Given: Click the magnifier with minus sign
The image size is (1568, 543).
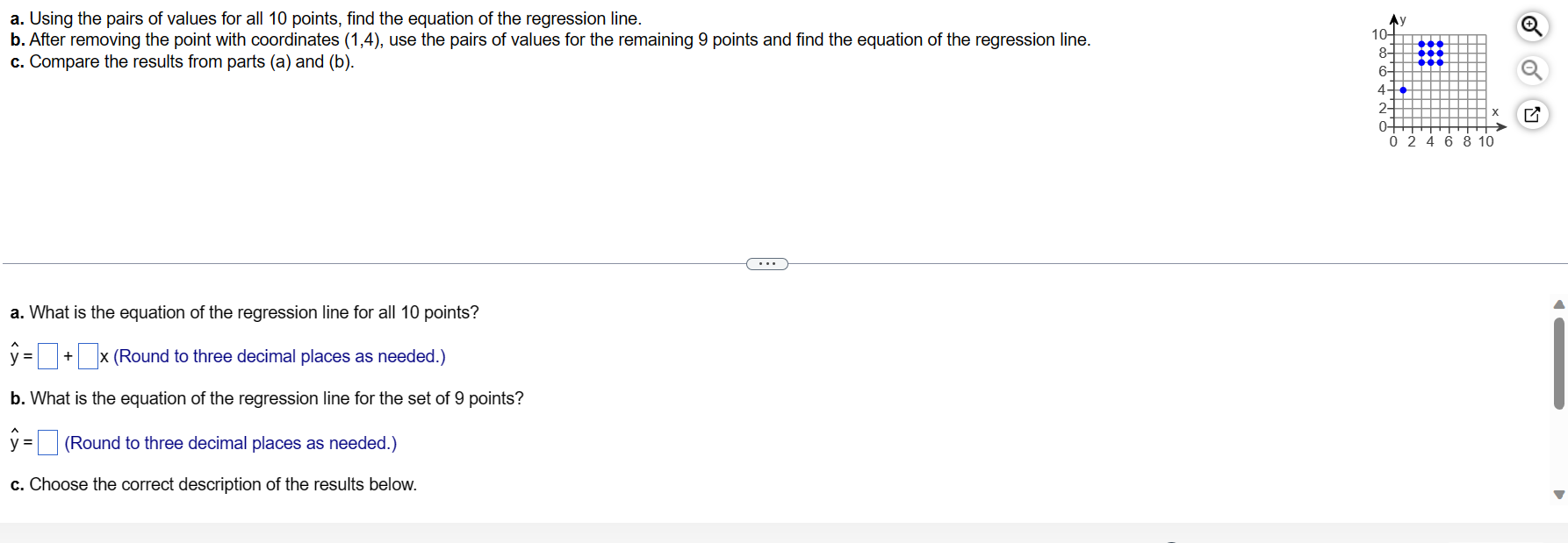Looking at the screenshot, I should pos(1532,70).
